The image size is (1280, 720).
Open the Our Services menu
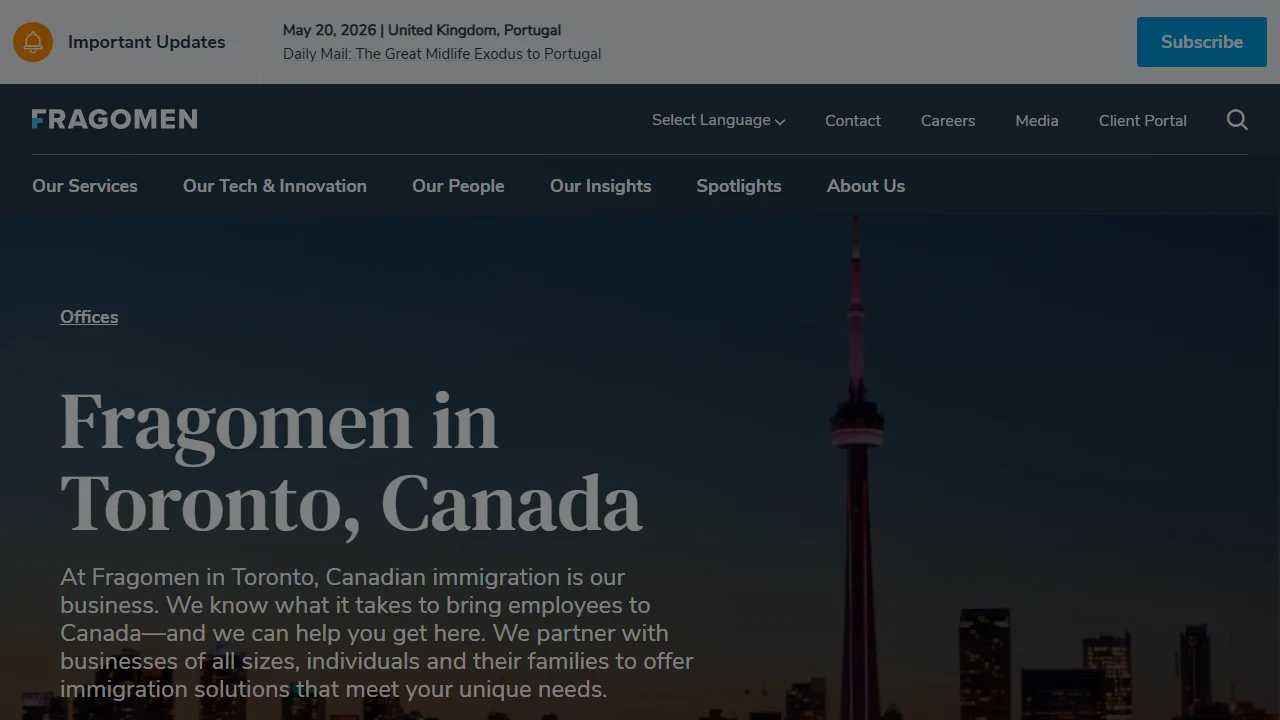85,186
